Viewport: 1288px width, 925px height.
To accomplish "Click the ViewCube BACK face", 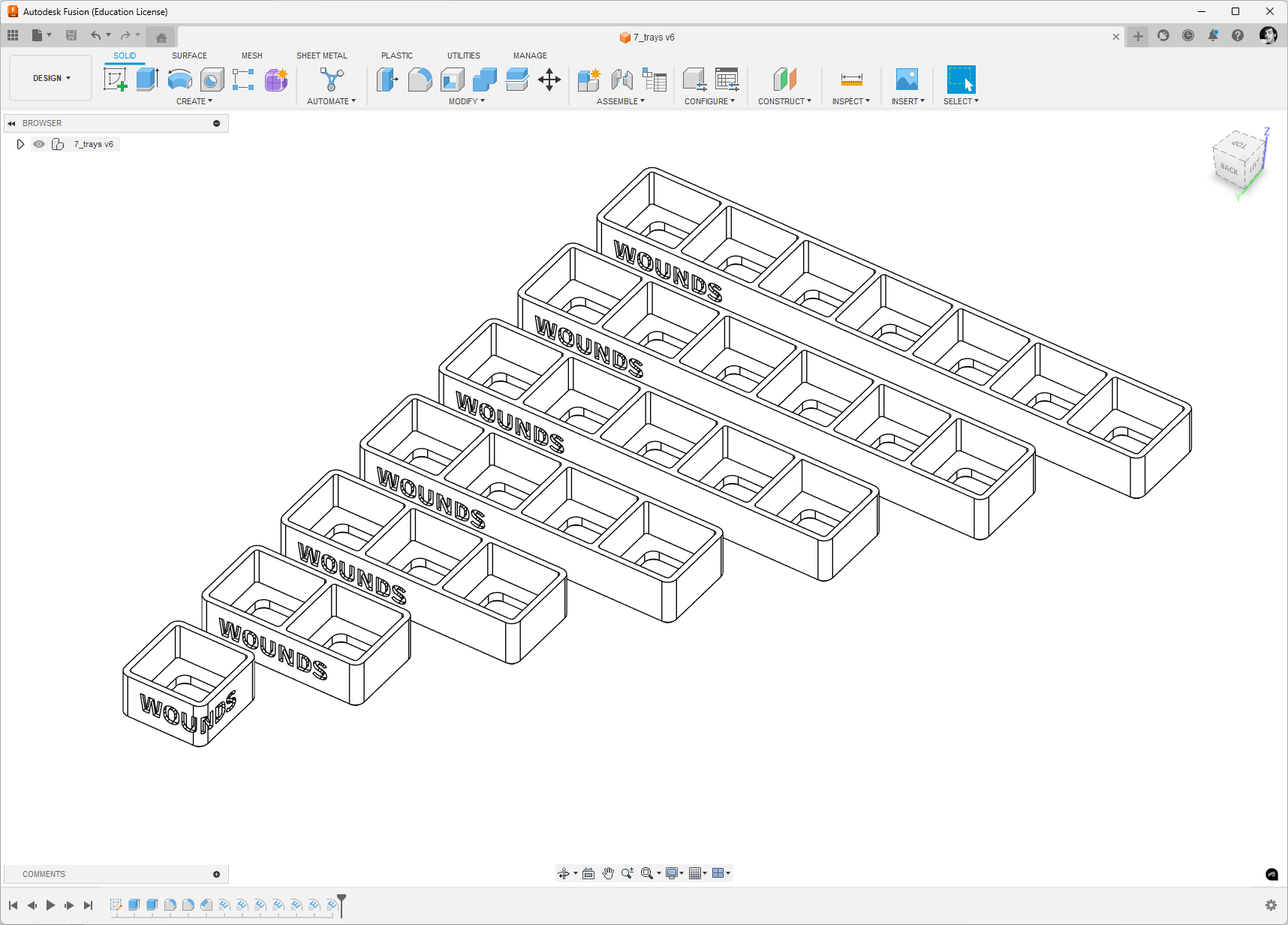I will [x=1229, y=169].
